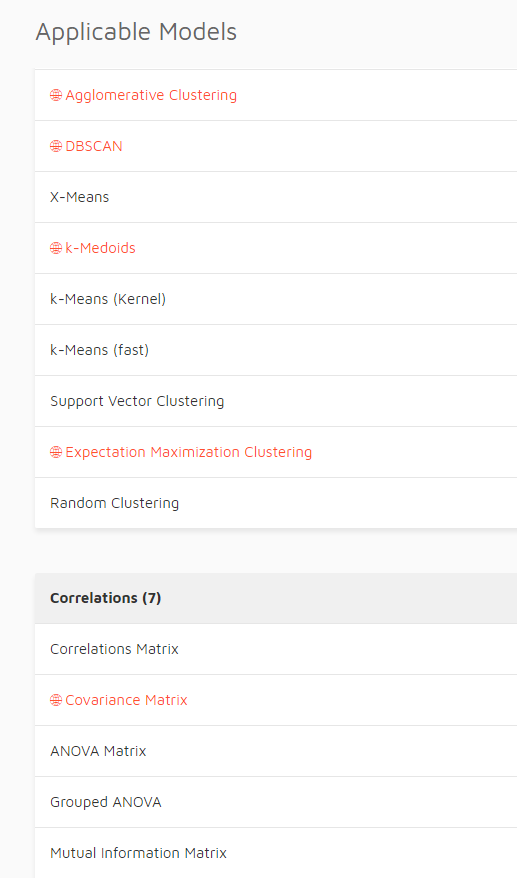Screen dimensions: 517x878
Task: Open the k-Medoids link
Action: (x=100, y=248)
